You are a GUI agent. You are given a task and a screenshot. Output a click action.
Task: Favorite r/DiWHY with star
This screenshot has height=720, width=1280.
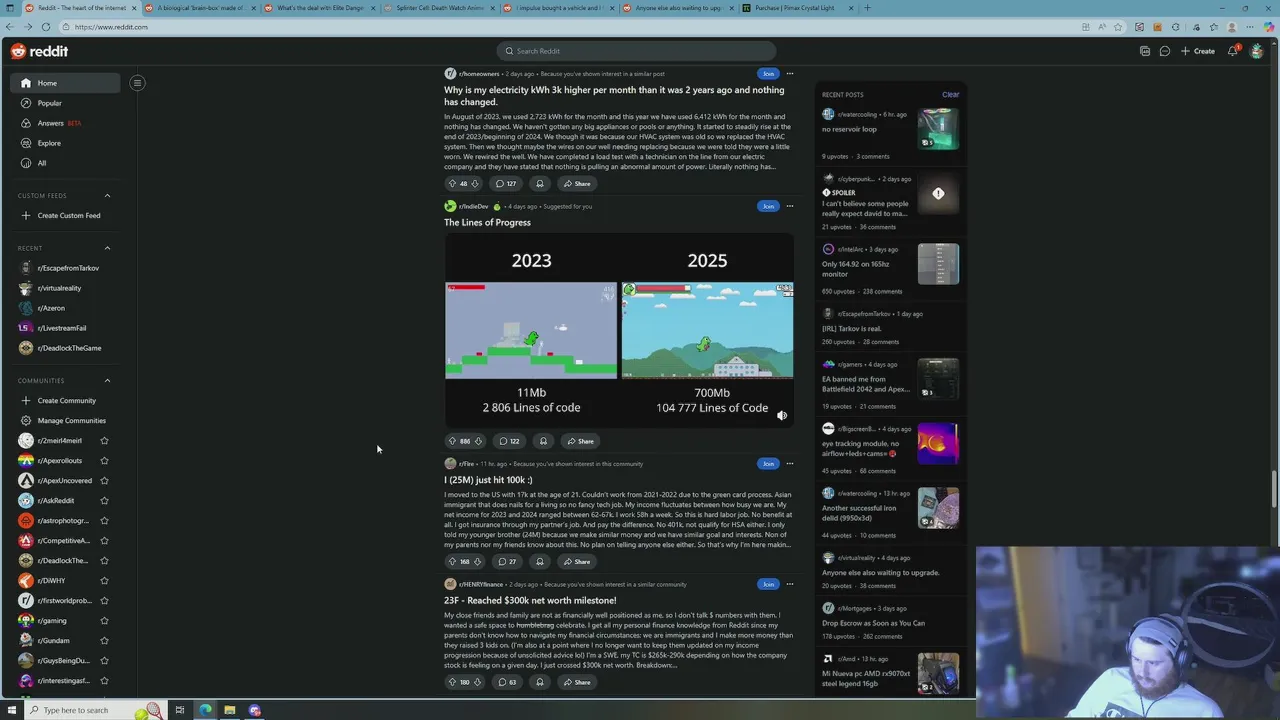pos(104,580)
